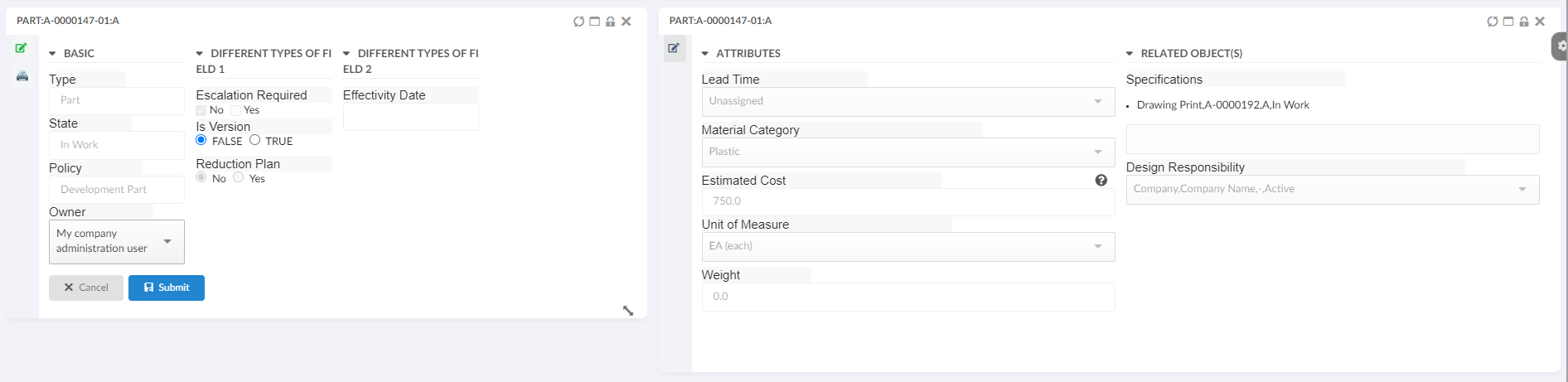Viewport: 1568px width, 382px height.
Task: Click the Submit button
Action: coord(167,288)
